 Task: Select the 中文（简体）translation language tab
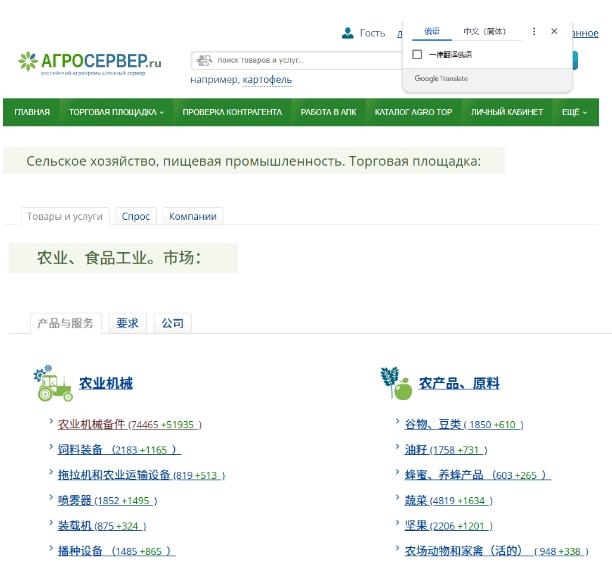[x=485, y=32]
